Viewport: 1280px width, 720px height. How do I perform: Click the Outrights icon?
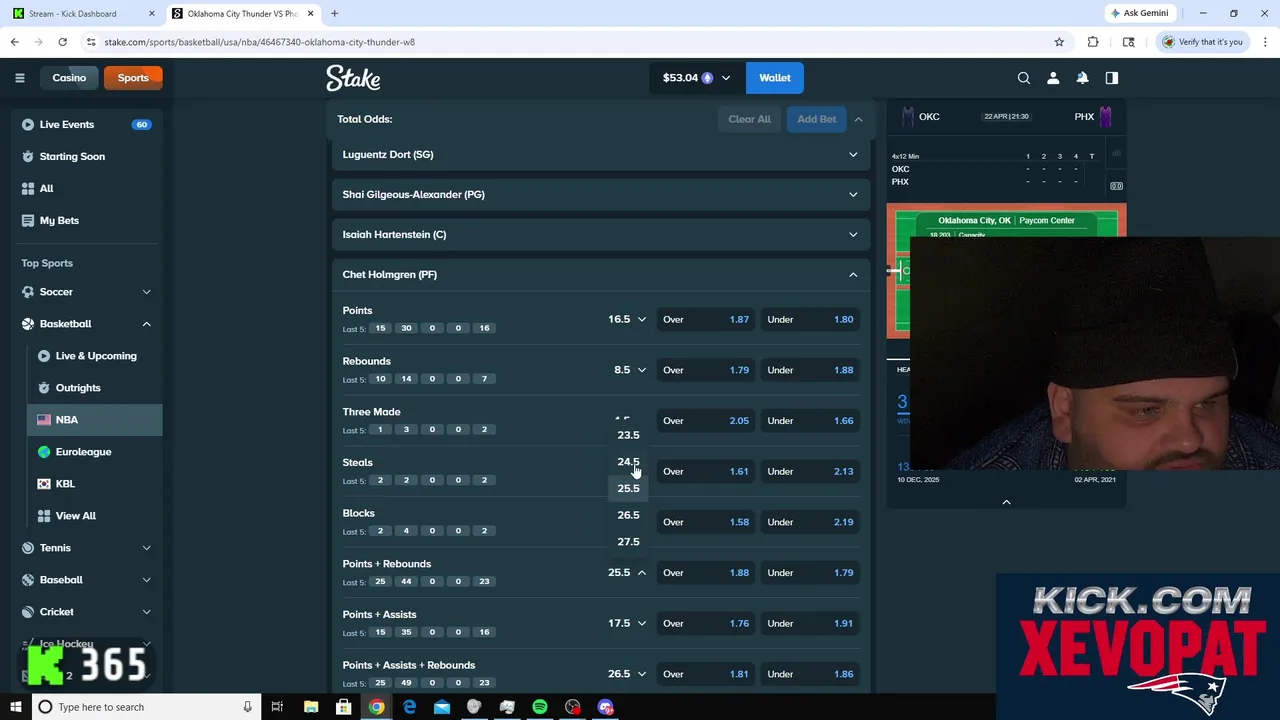(x=44, y=388)
